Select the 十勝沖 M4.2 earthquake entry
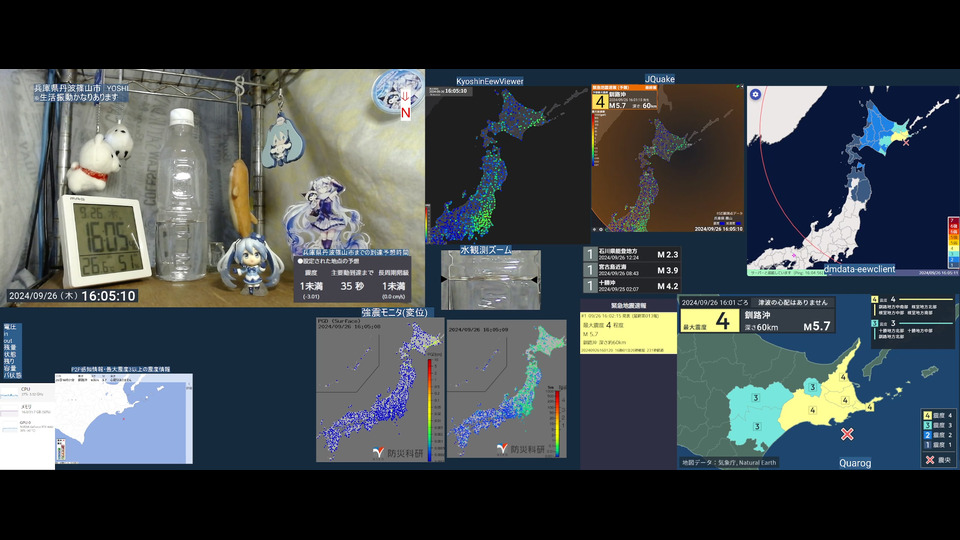 pos(632,286)
